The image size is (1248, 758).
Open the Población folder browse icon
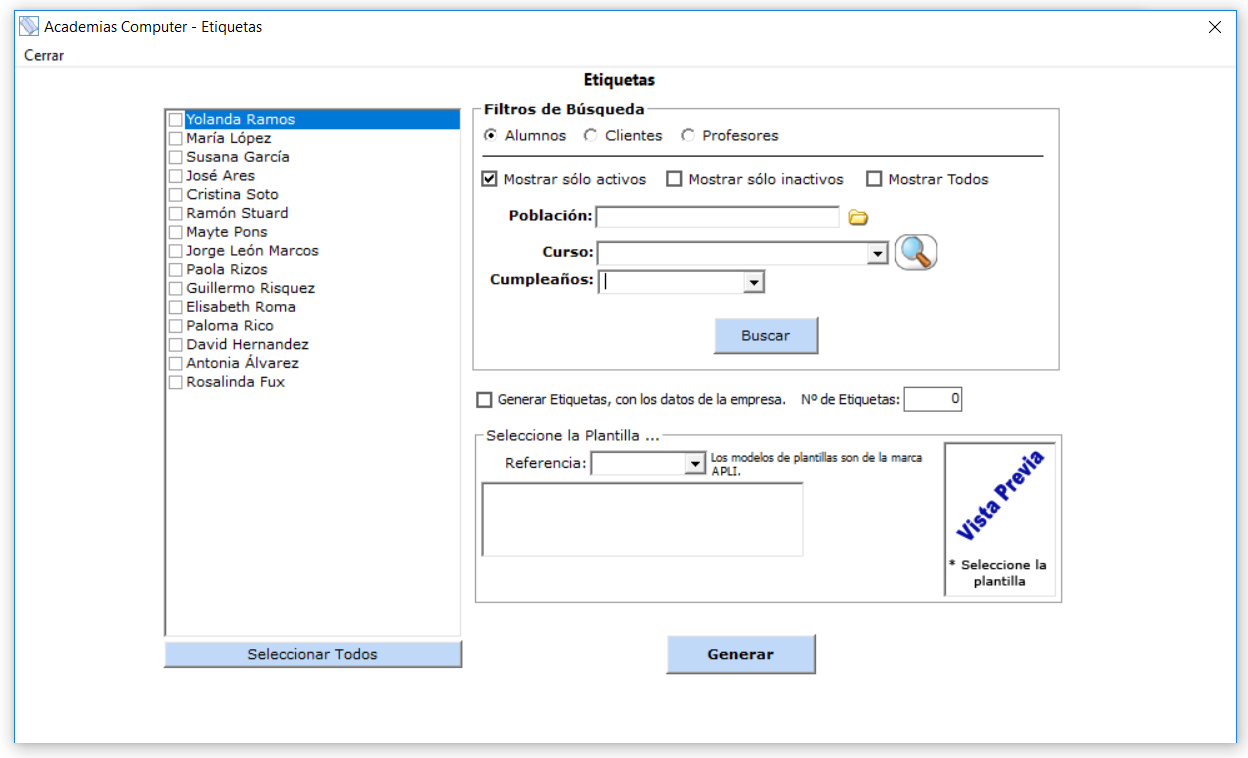click(858, 218)
